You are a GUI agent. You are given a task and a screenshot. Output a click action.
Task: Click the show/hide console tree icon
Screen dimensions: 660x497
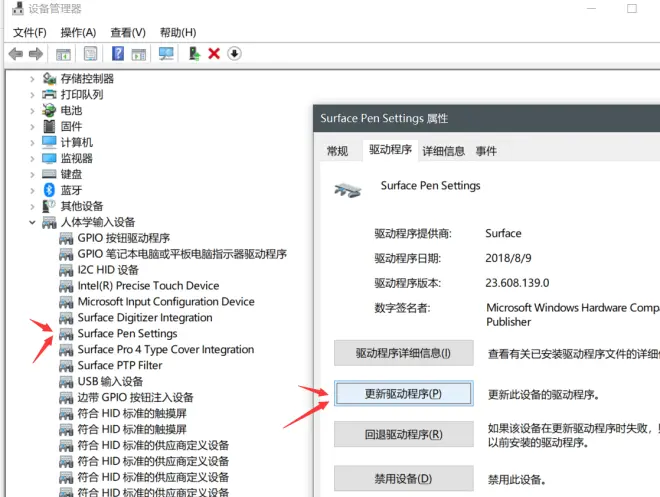click(63, 54)
